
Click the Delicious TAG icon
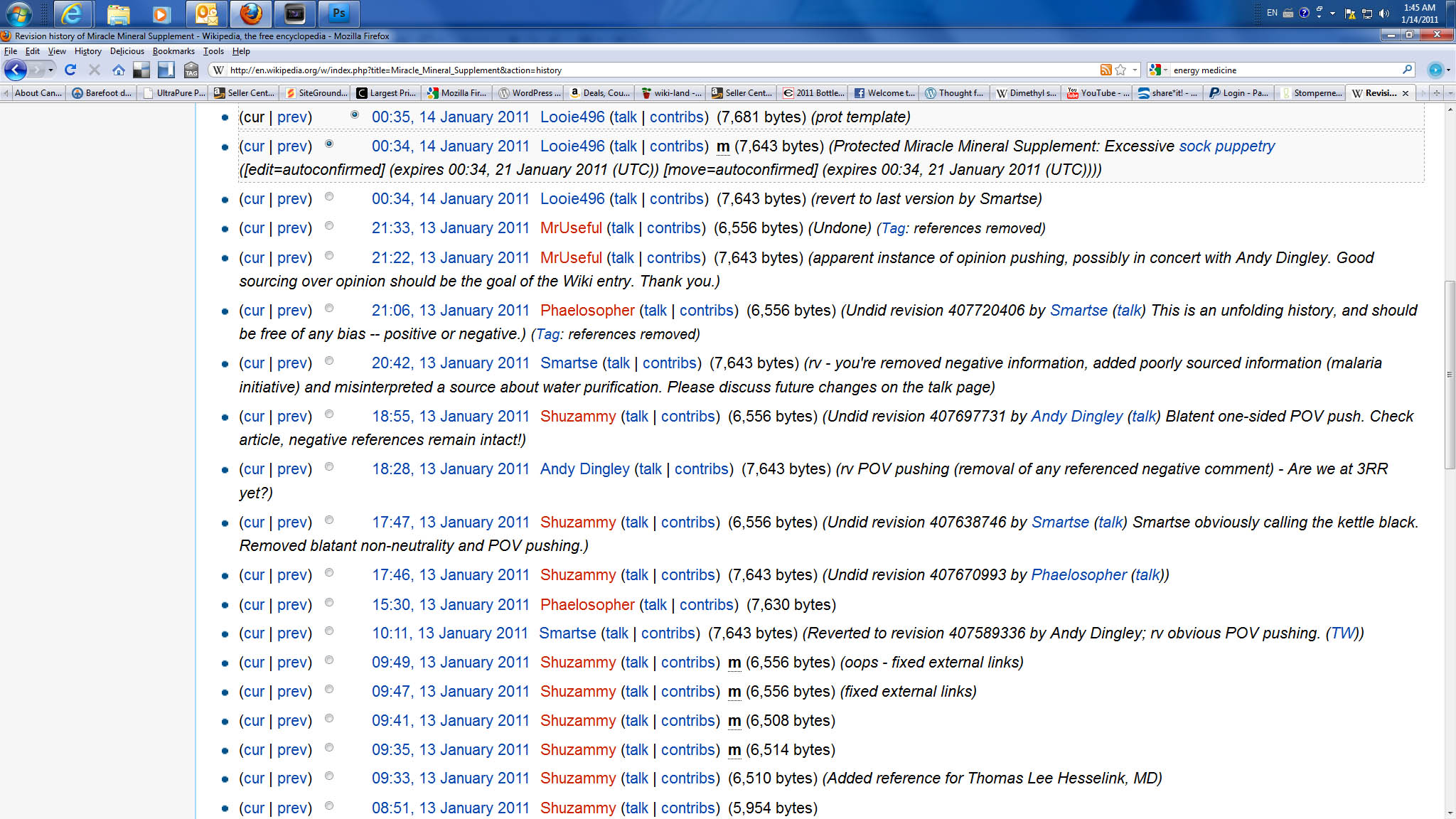191,70
